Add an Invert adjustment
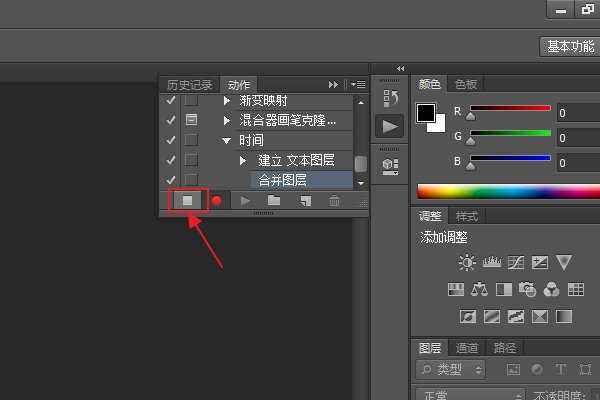Image resolution: width=600 pixels, height=400 pixels. coord(468,317)
